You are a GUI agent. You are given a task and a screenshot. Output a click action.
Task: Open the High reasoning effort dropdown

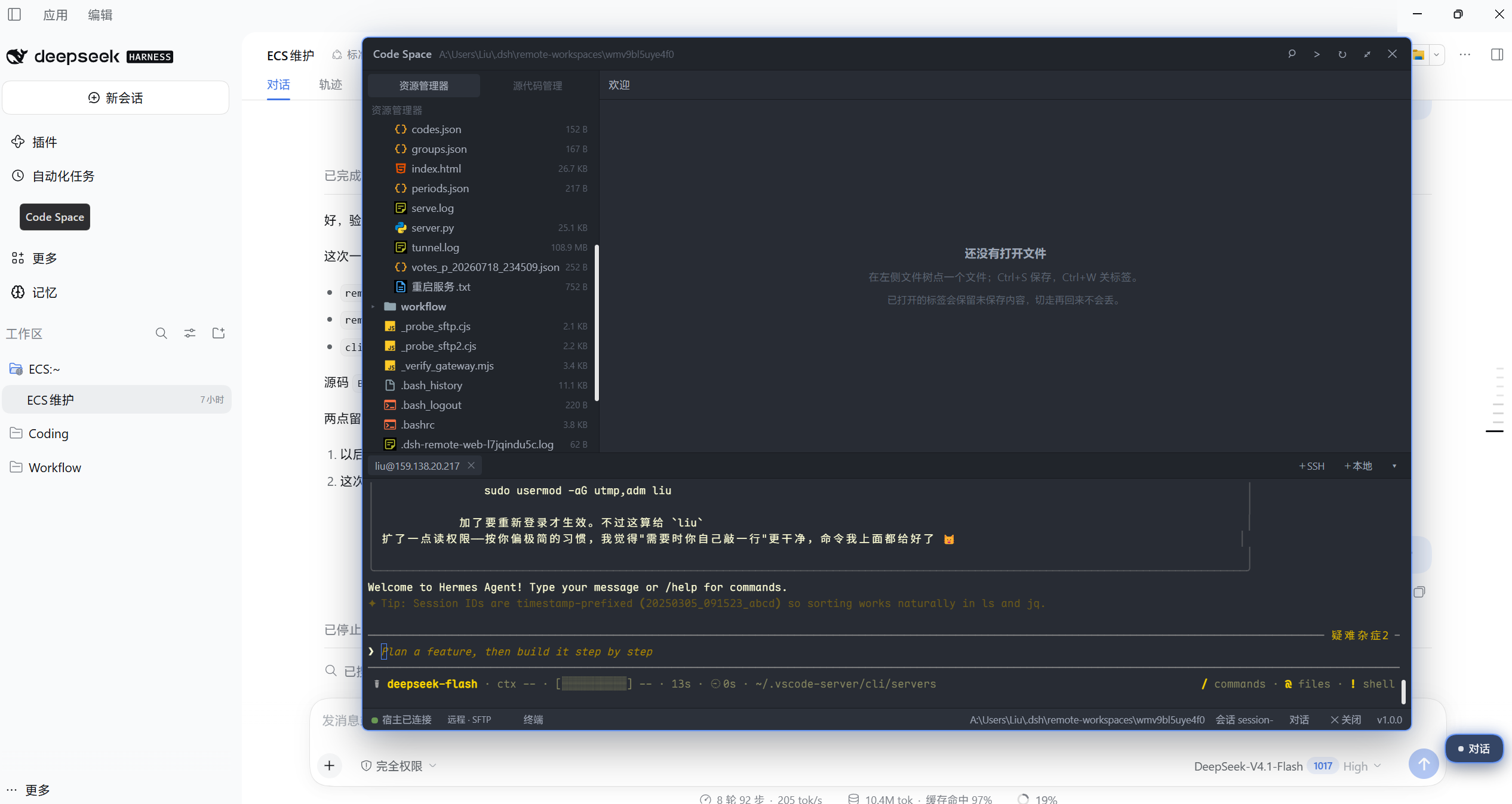pos(1362,766)
